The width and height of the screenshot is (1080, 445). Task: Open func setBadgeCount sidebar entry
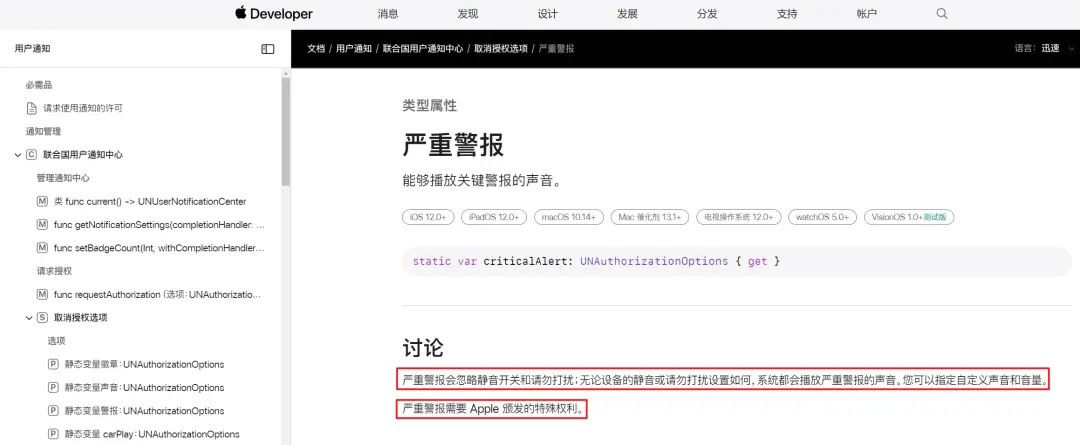[x=159, y=248]
